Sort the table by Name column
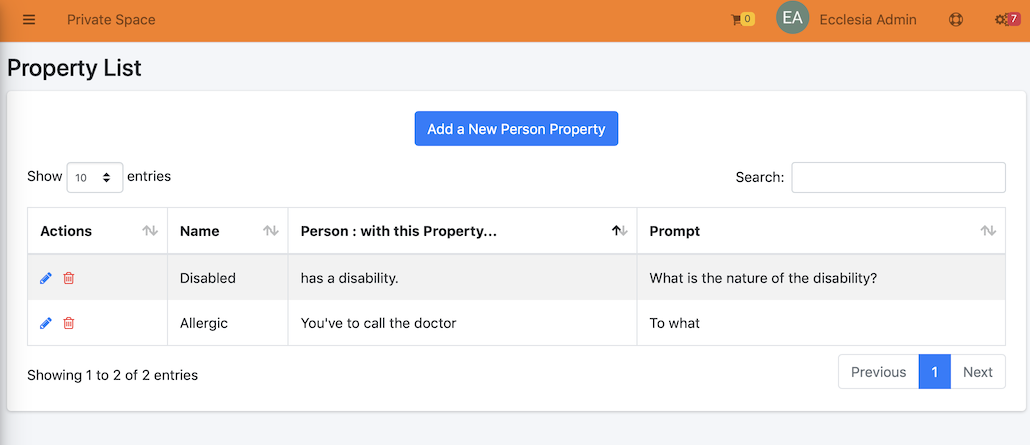This screenshot has height=445, width=1030. [x=227, y=231]
